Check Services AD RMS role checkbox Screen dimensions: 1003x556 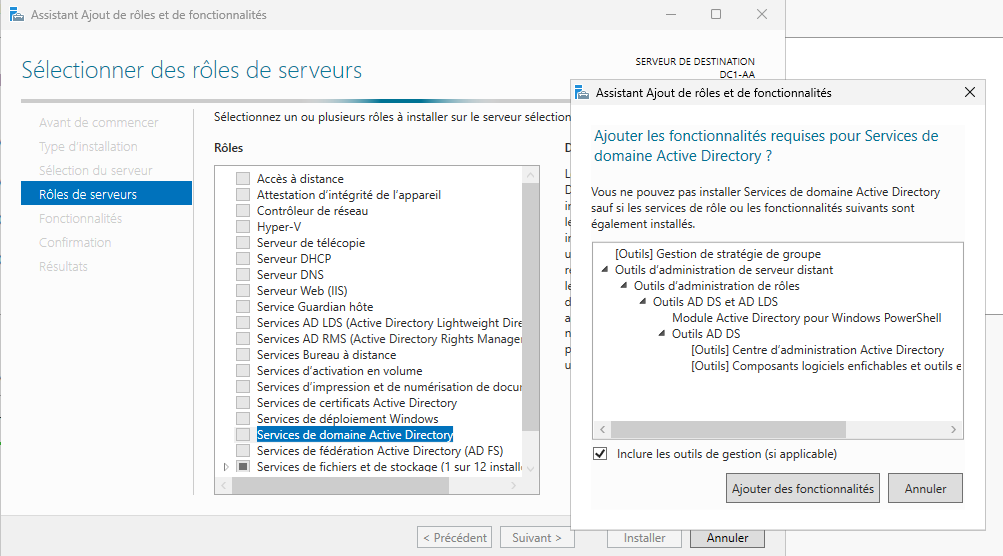click(x=243, y=338)
